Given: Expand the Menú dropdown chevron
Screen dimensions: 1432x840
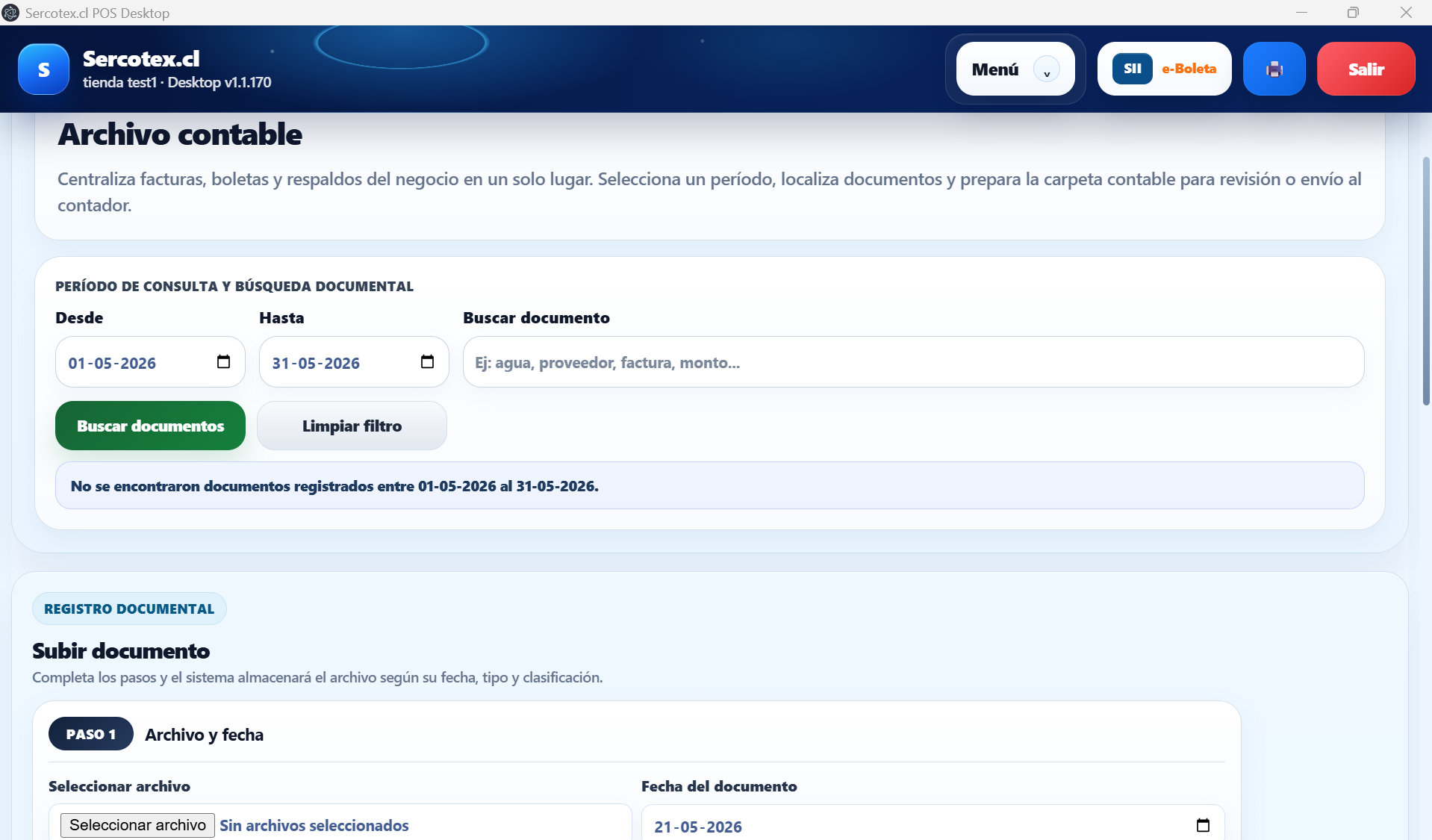Looking at the screenshot, I should (1047, 69).
